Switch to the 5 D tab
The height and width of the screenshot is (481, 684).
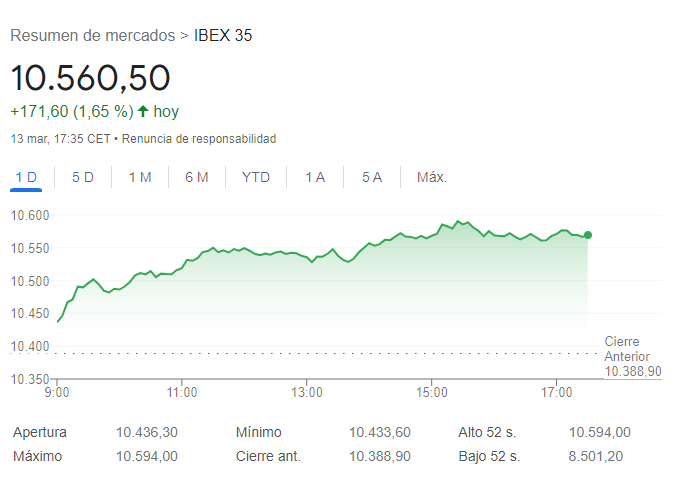point(83,178)
